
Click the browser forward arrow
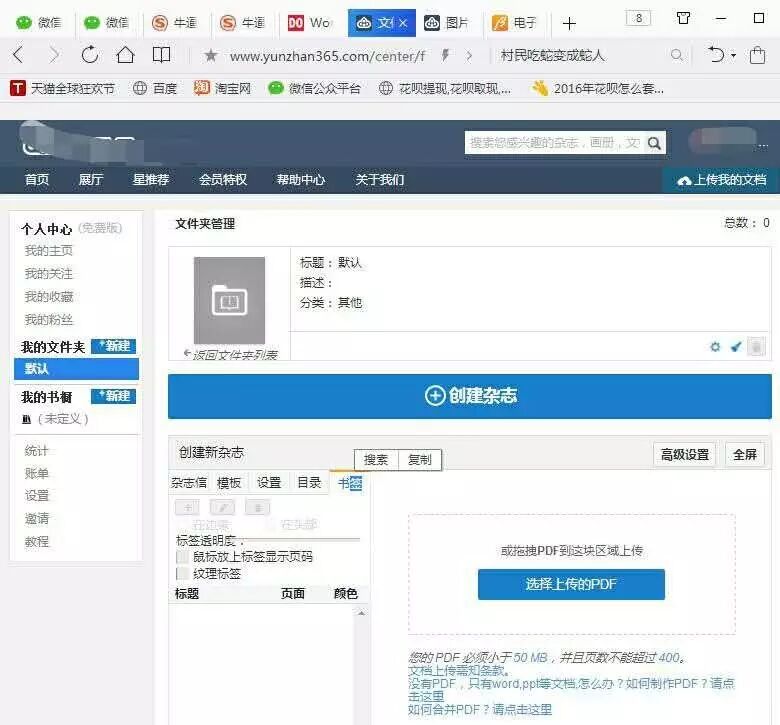pos(54,55)
